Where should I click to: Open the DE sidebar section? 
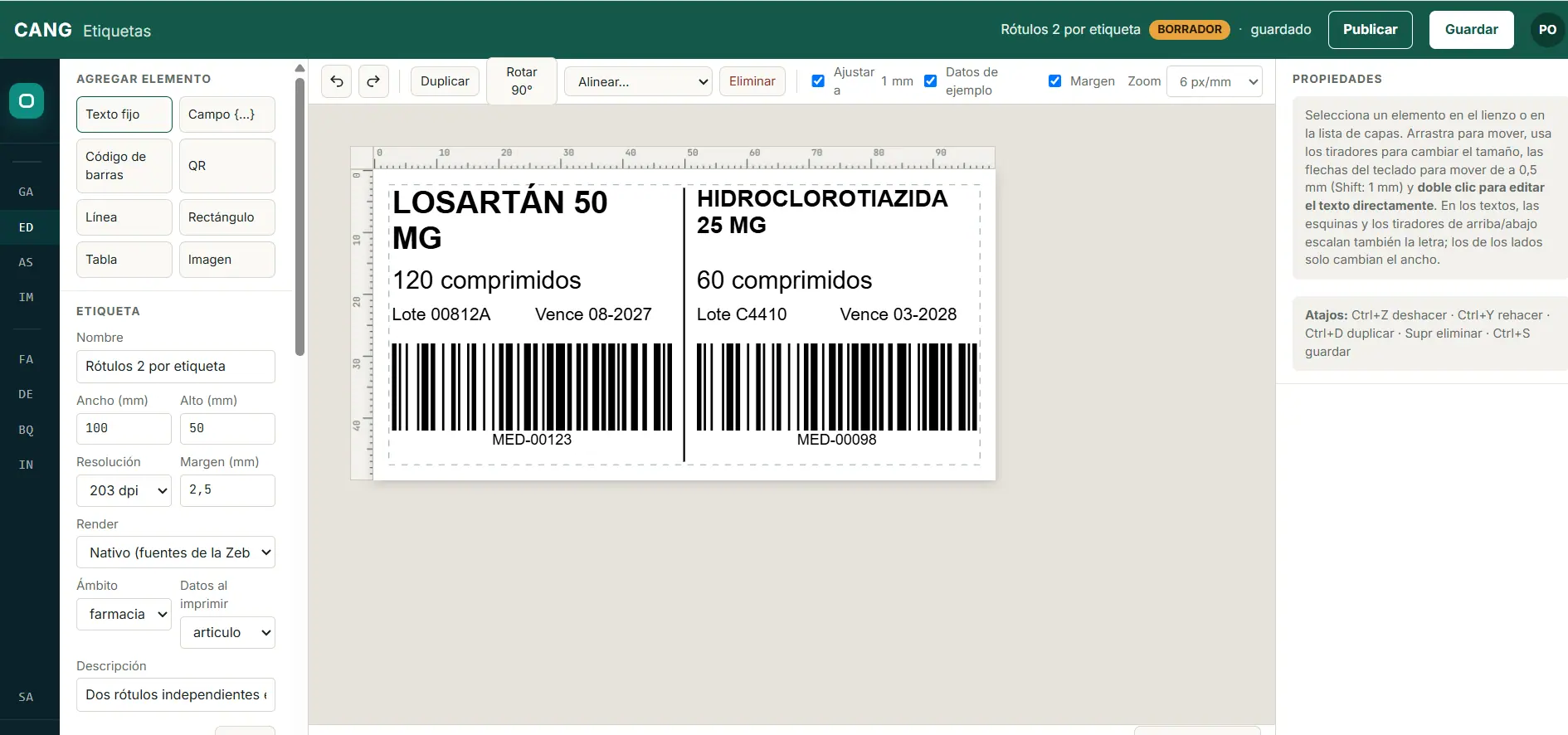coord(27,394)
